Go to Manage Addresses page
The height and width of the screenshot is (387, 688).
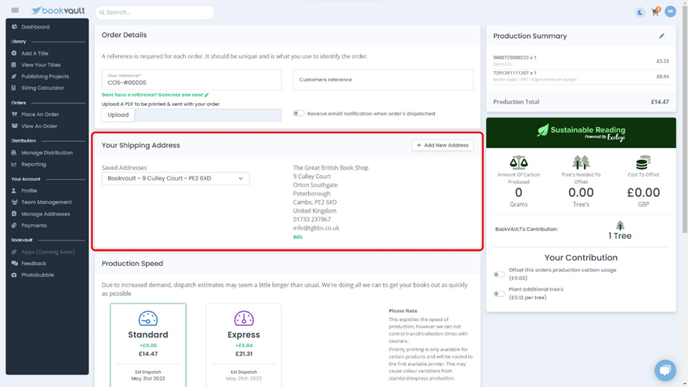(46, 214)
